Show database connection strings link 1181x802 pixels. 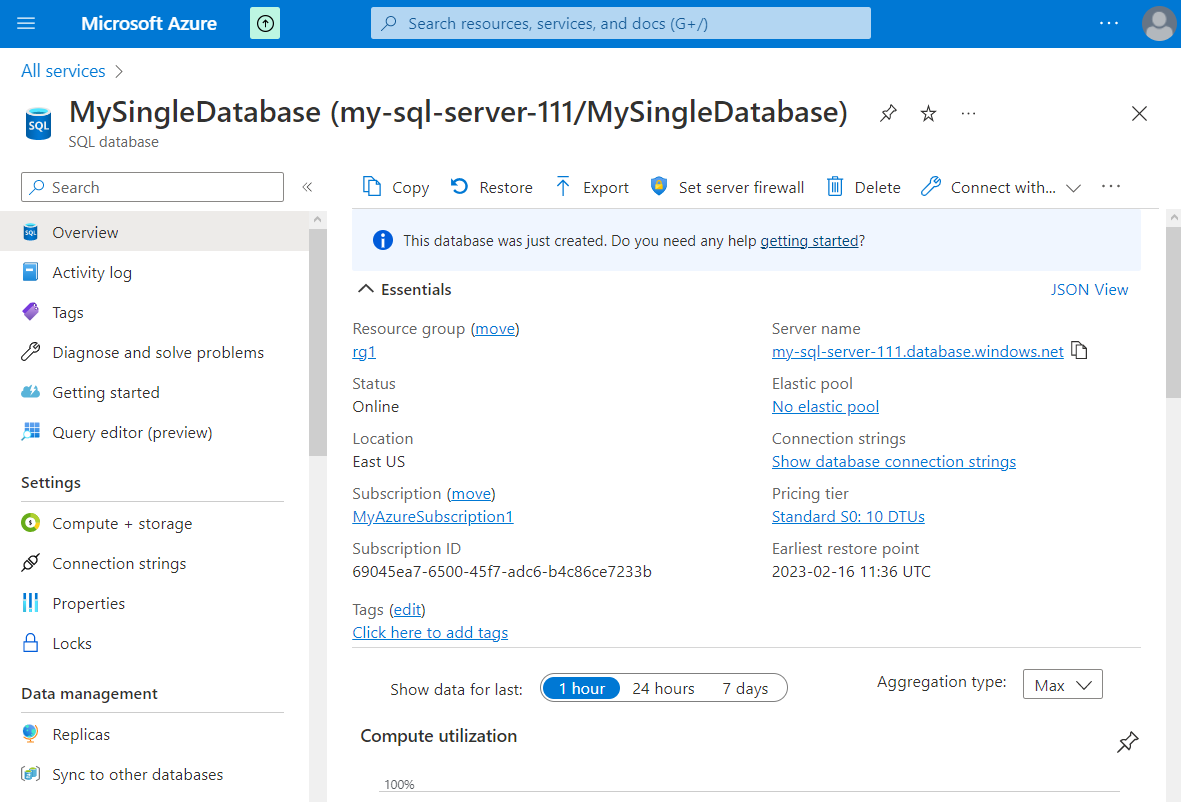click(x=894, y=462)
